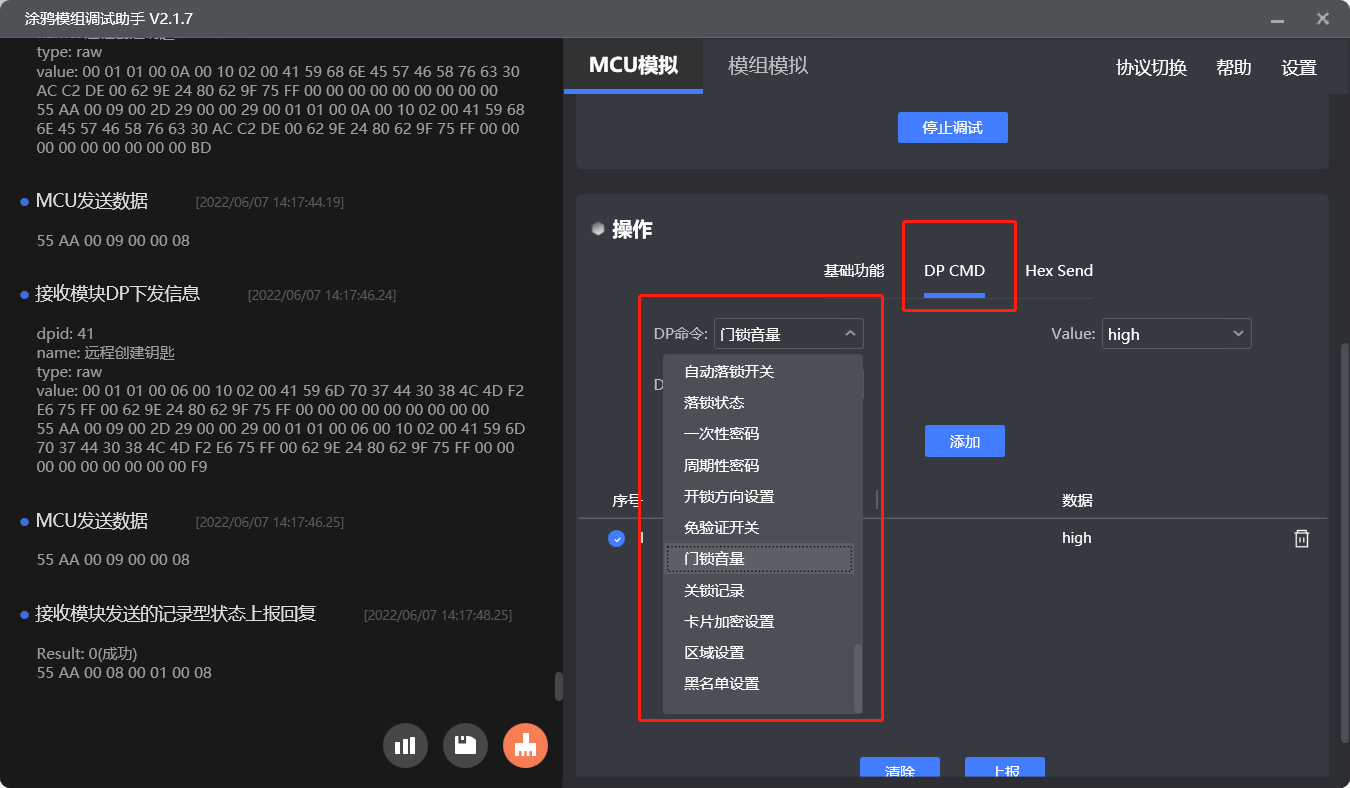
Task: Close the 涂鸦模组调试助手 window
Action: pos(1323,18)
